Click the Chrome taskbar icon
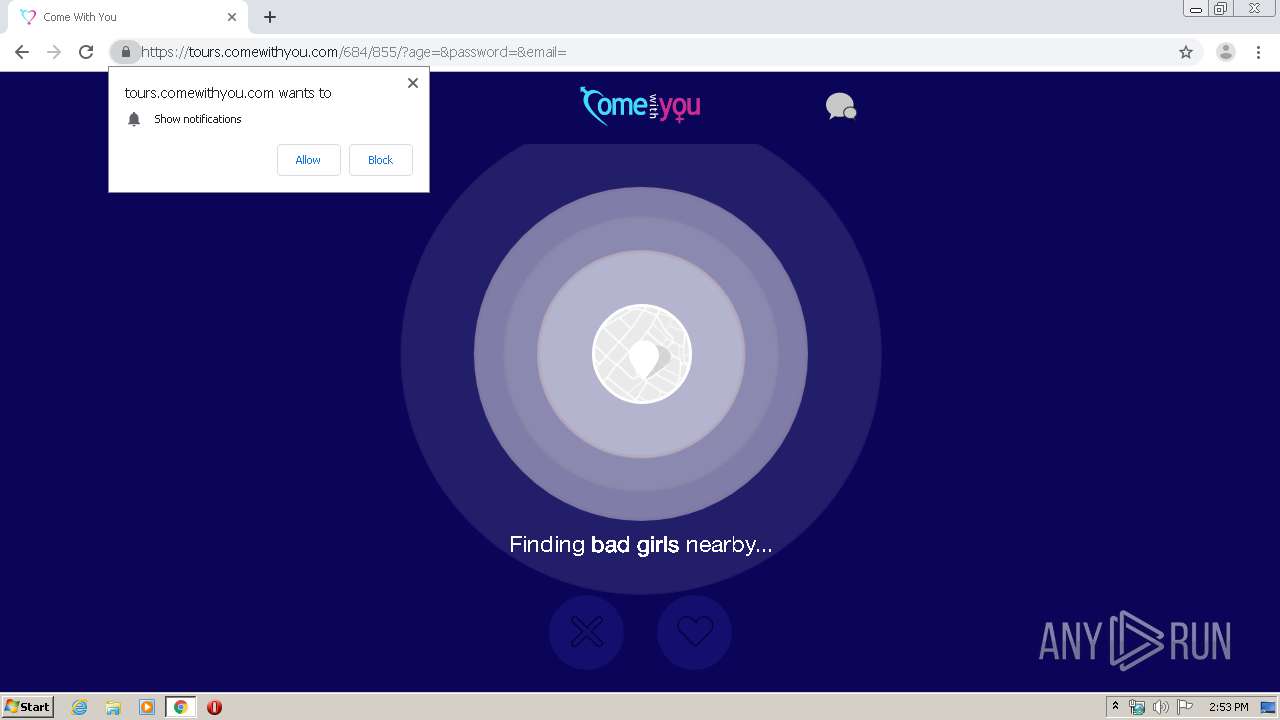Viewport: 1280px width, 720px height. click(180, 707)
